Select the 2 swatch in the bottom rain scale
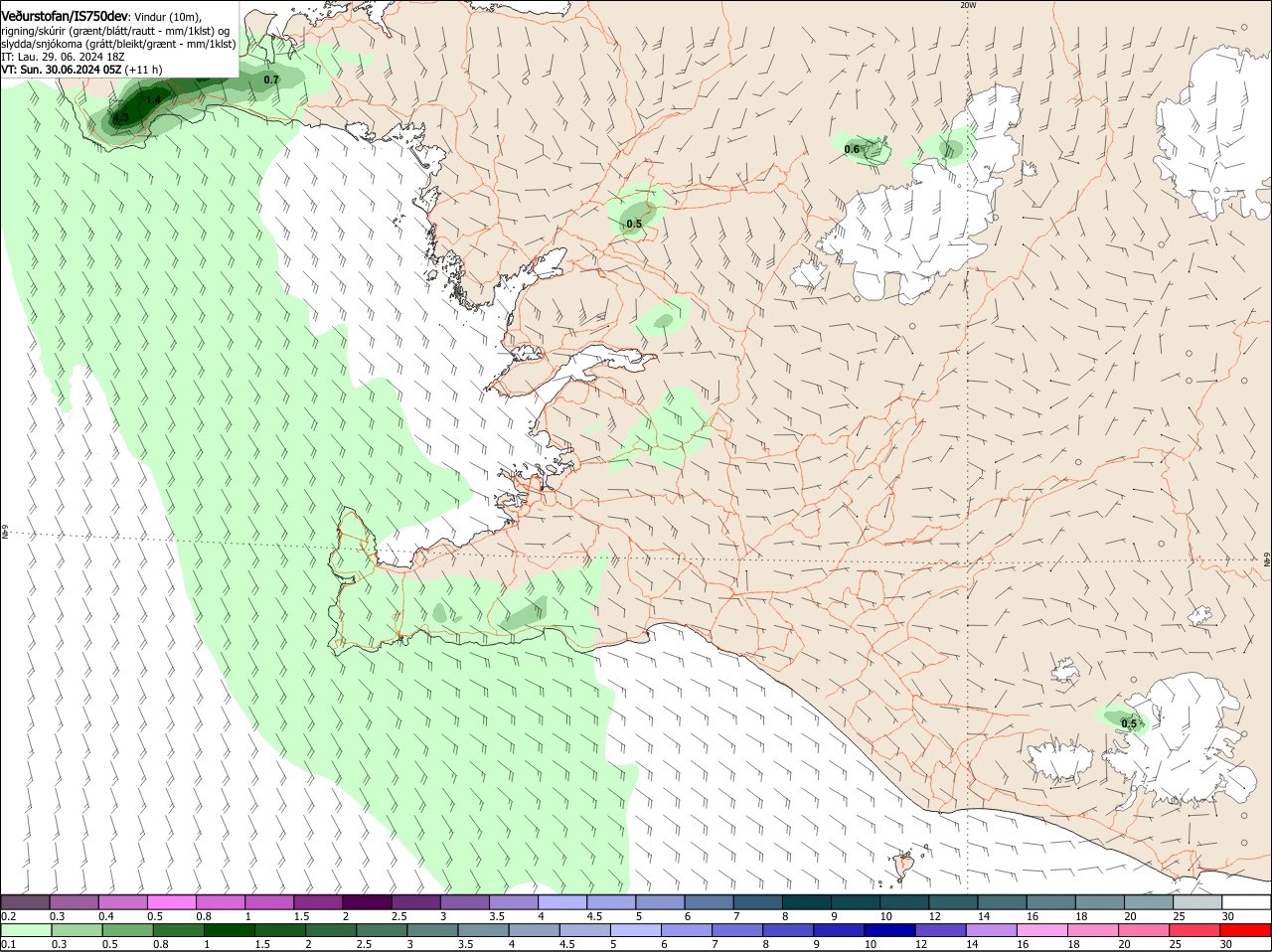This screenshot has width=1272, height=952. [330, 931]
